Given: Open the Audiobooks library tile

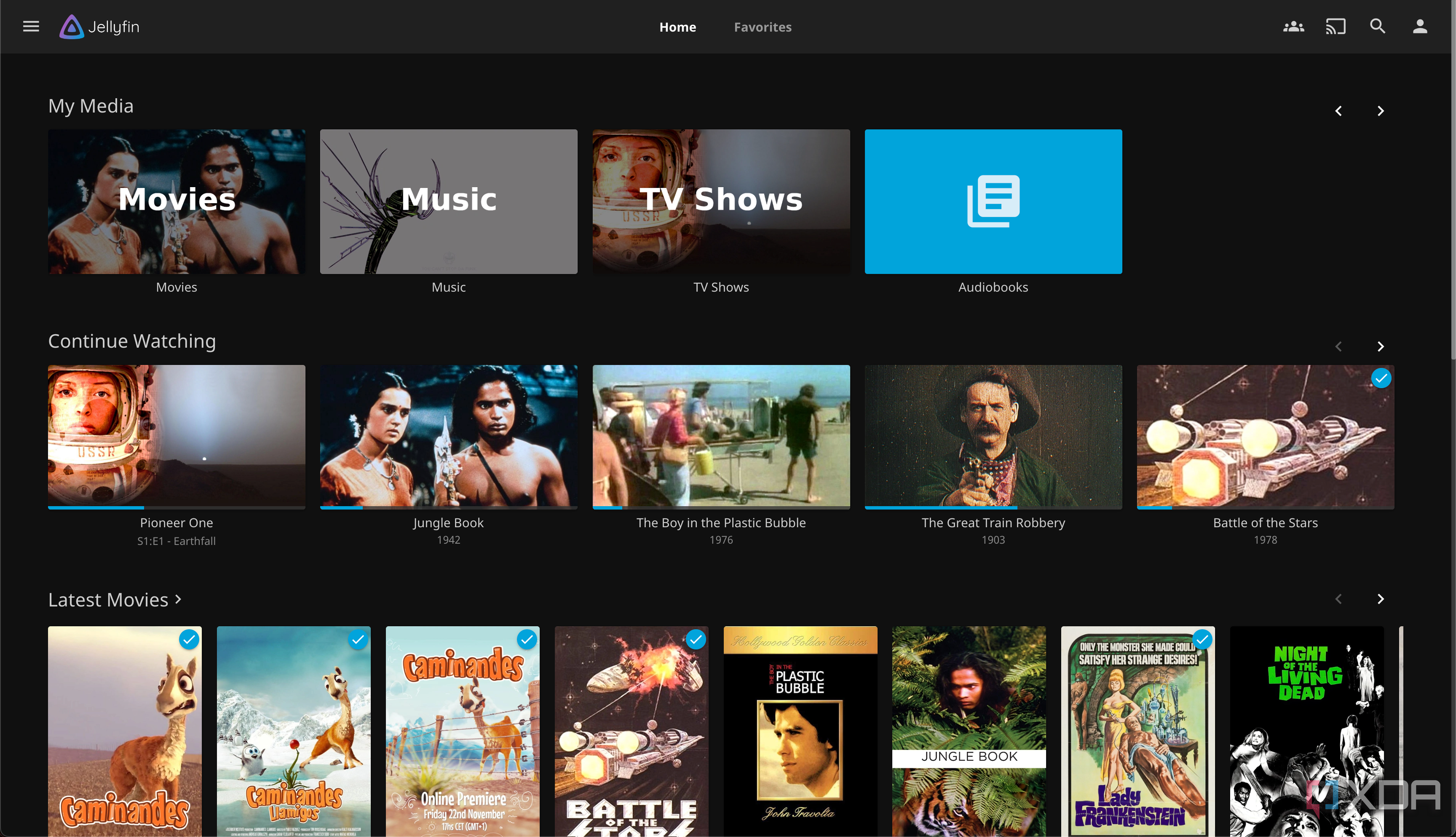Looking at the screenshot, I should (x=993, y=201).
